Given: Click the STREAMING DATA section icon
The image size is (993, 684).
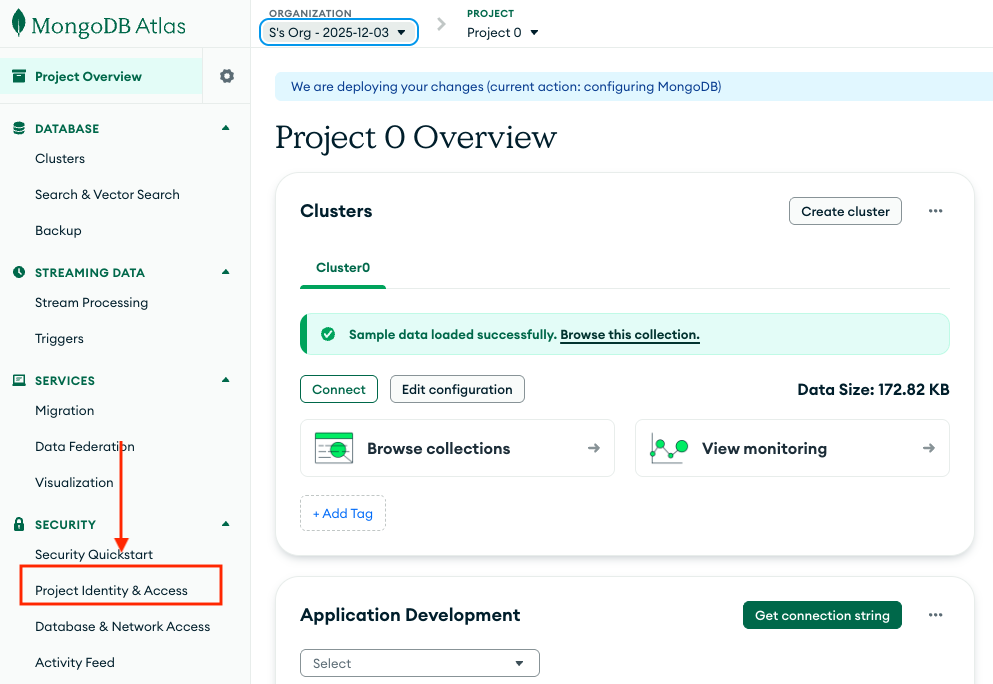Looking at the screenshot, I should 20,272.
